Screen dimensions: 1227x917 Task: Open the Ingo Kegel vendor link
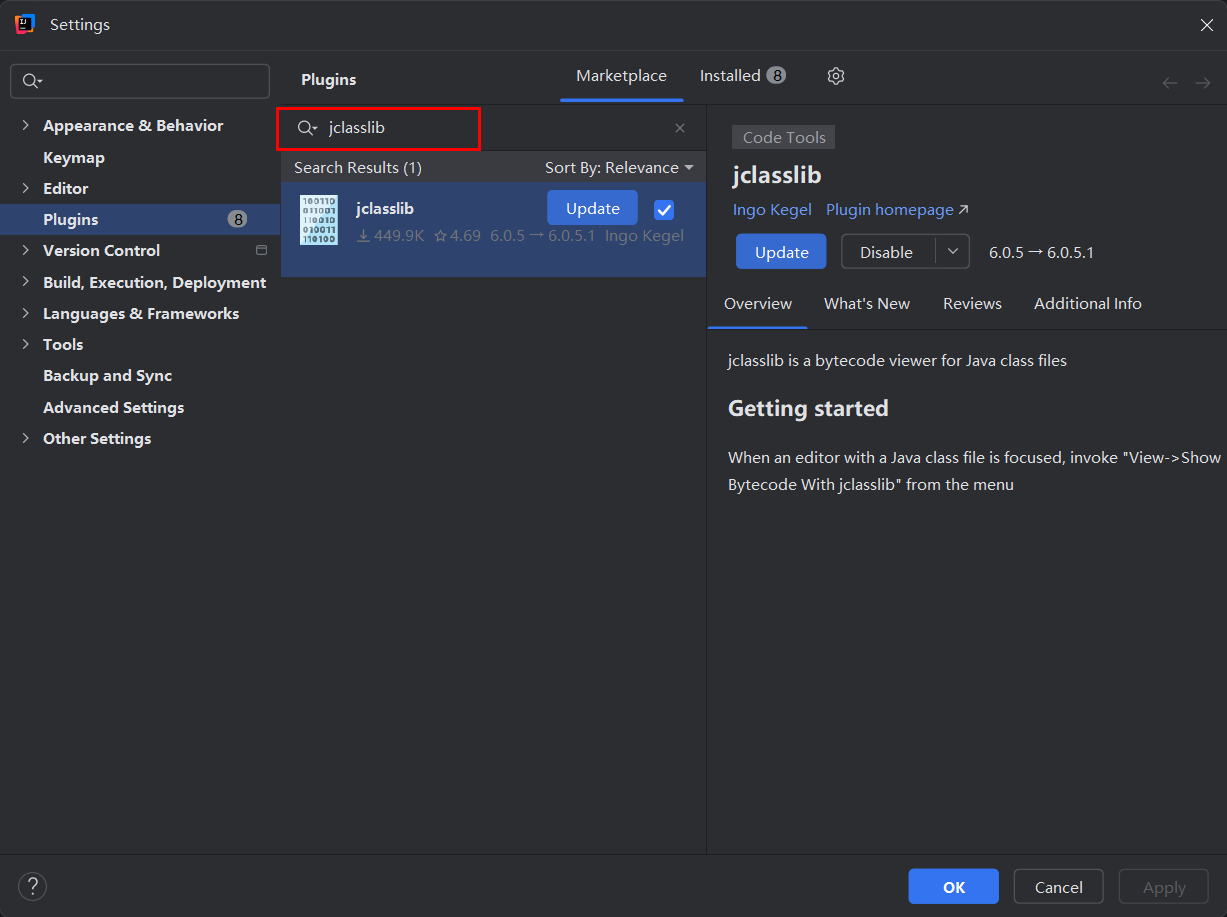tap(772, 210)
